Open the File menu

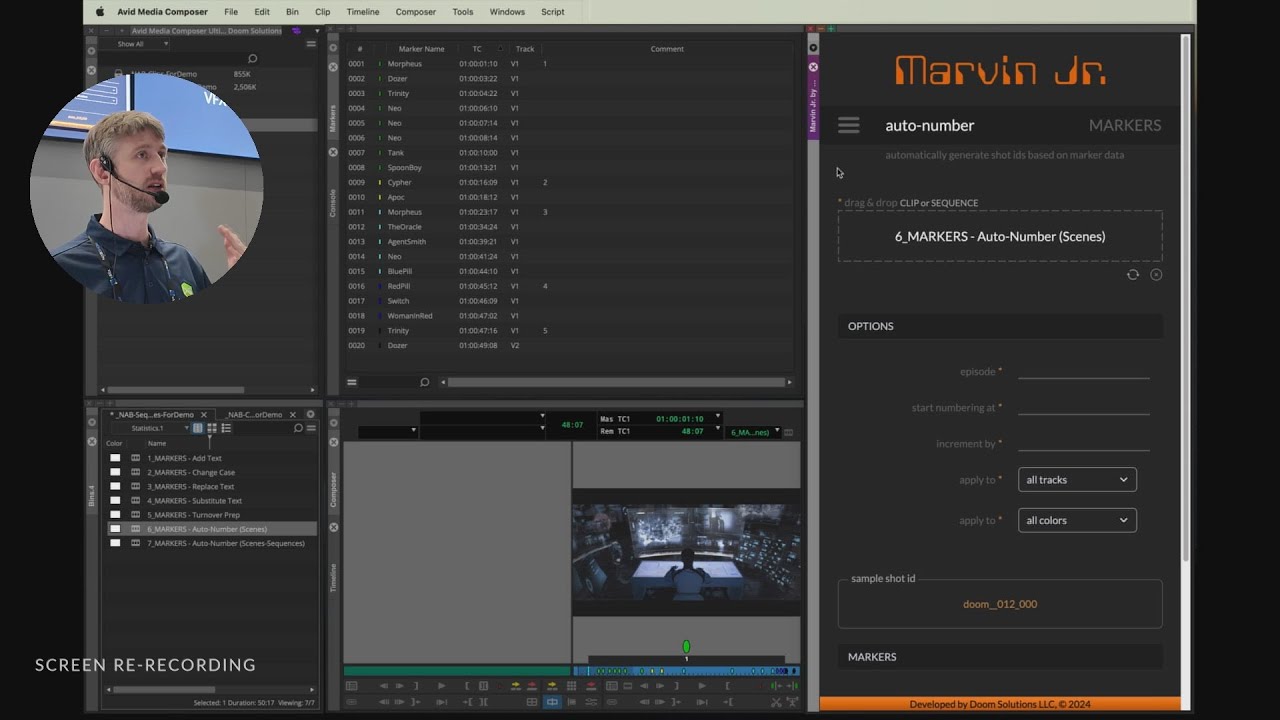click(231, 12)
